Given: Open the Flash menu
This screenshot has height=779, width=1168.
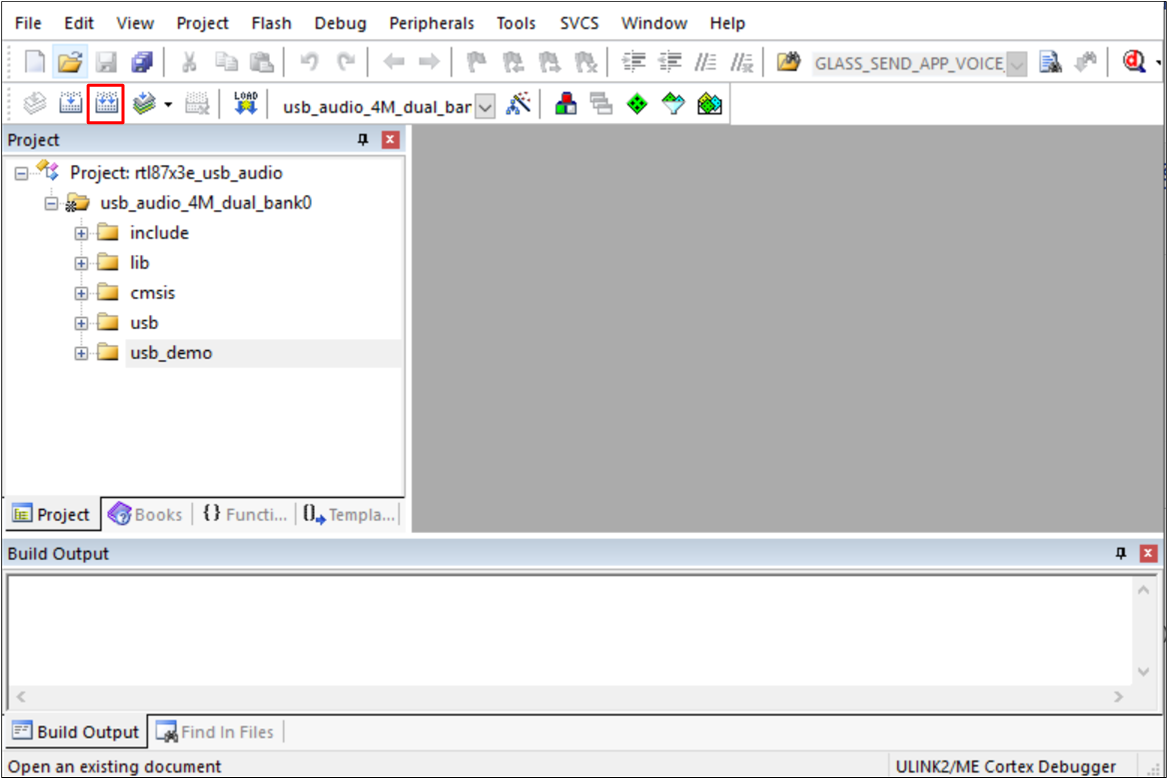Looking at the screenshot, I should (x=271, y=23).
